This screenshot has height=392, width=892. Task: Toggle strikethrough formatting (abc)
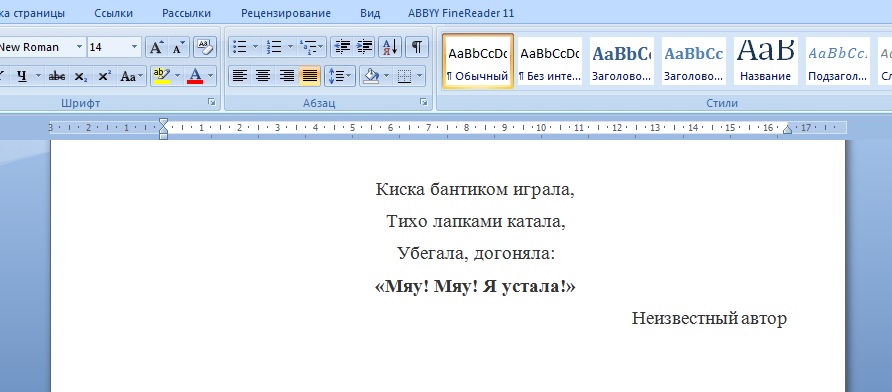pos(57,76)
